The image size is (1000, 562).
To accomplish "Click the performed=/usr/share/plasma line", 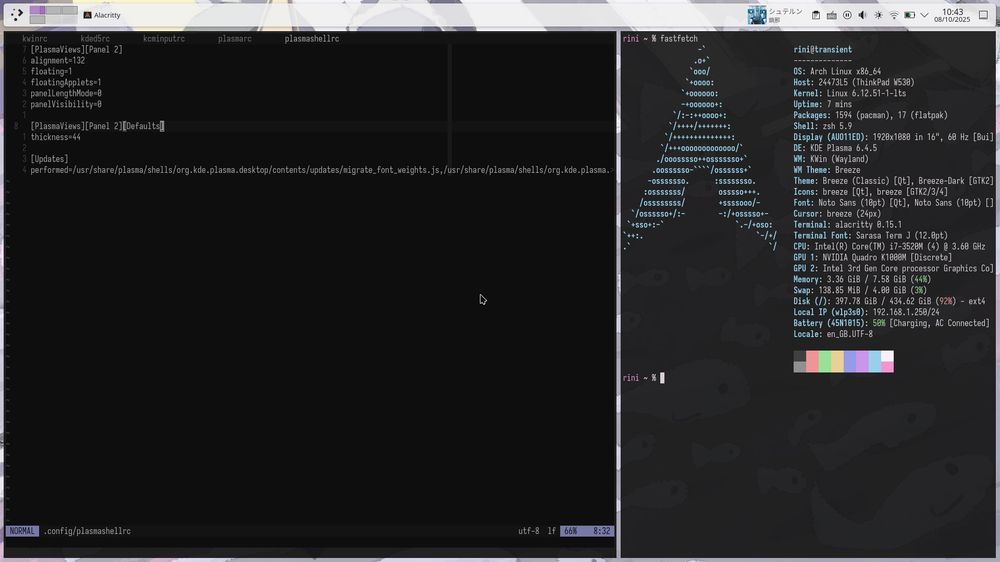I will (321, 170).
